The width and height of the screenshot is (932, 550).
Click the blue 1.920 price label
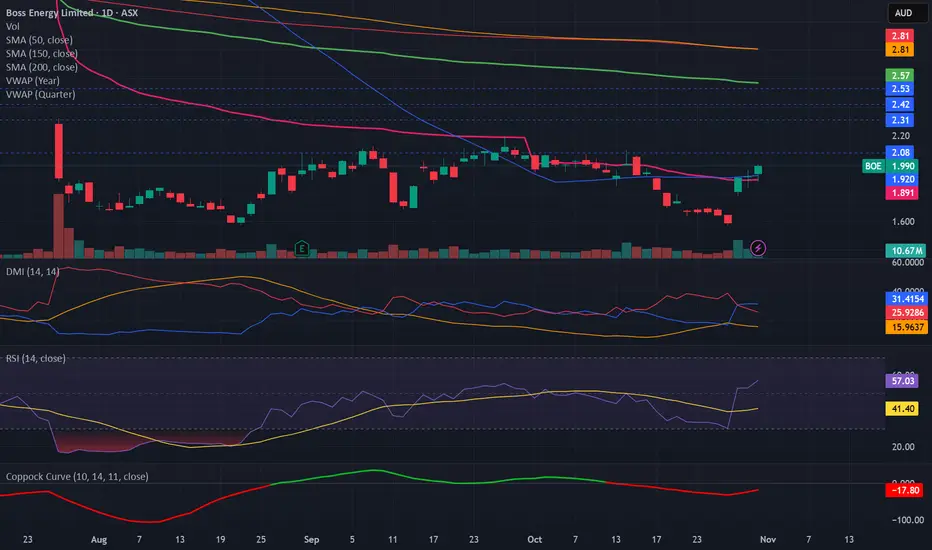[x=903, y=179]
